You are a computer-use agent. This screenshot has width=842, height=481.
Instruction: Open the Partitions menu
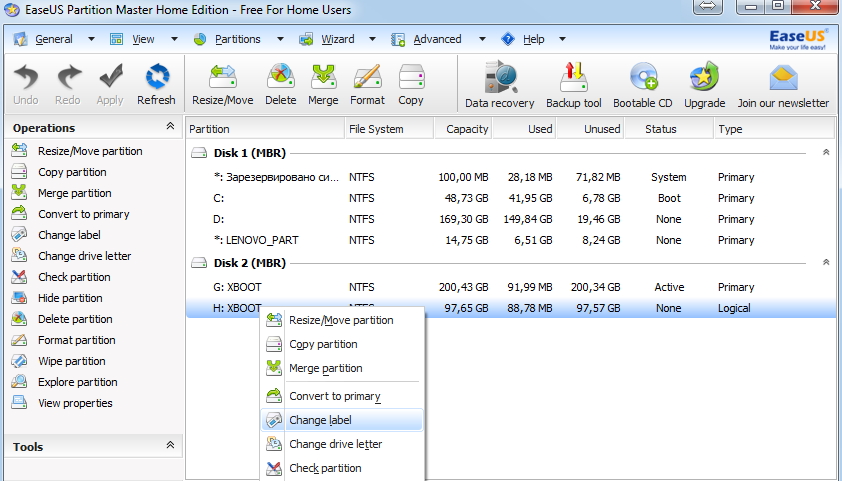(237, 39)
